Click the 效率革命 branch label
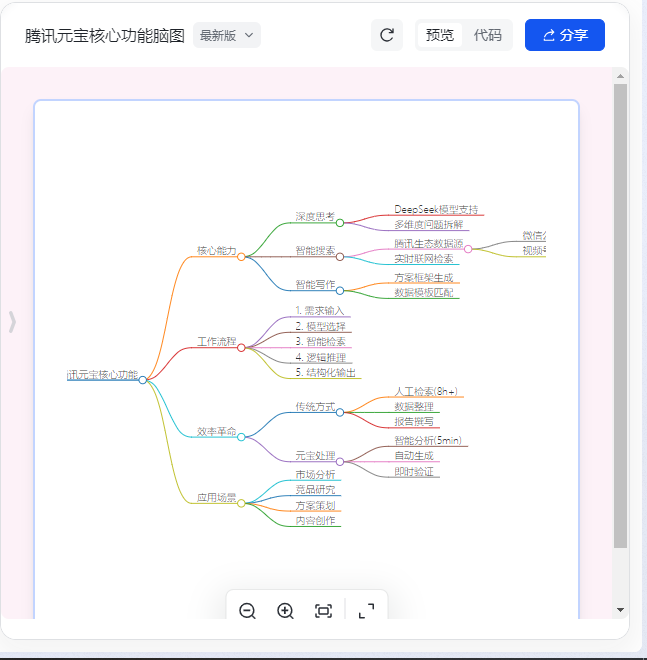This screenshot has width=647, height=660. (x=216, y=431)
